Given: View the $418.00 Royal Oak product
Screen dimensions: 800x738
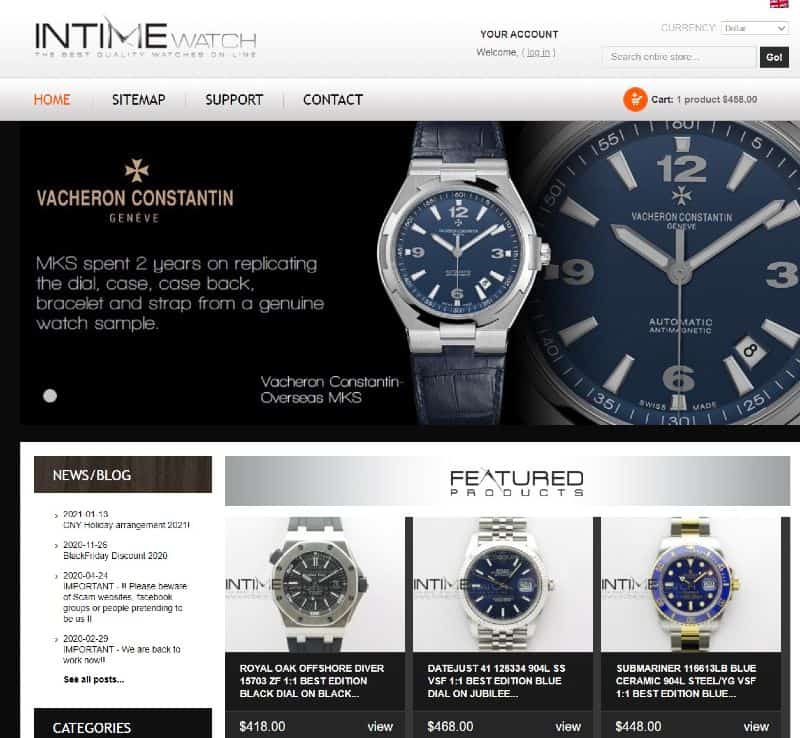Looking at the screenshot, I should click(380, 726).
